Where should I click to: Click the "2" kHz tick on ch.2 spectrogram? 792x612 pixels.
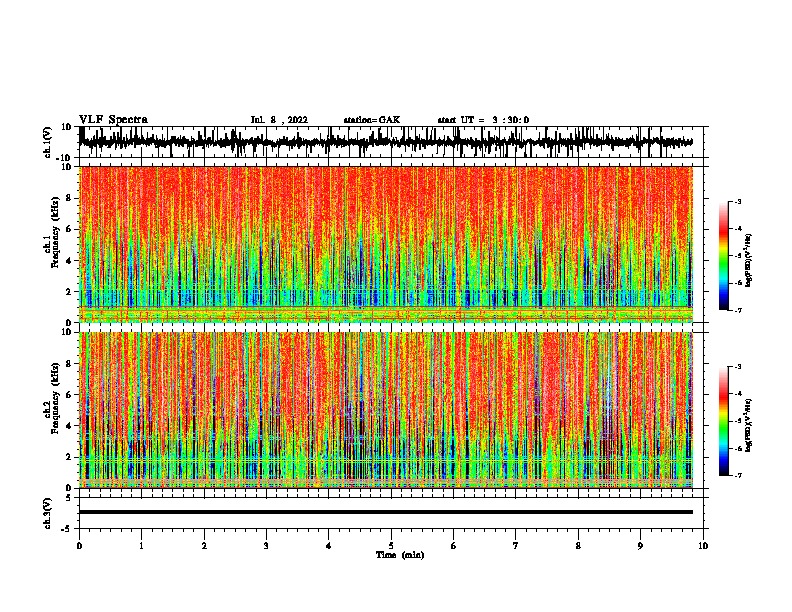[x=69, y=457]
